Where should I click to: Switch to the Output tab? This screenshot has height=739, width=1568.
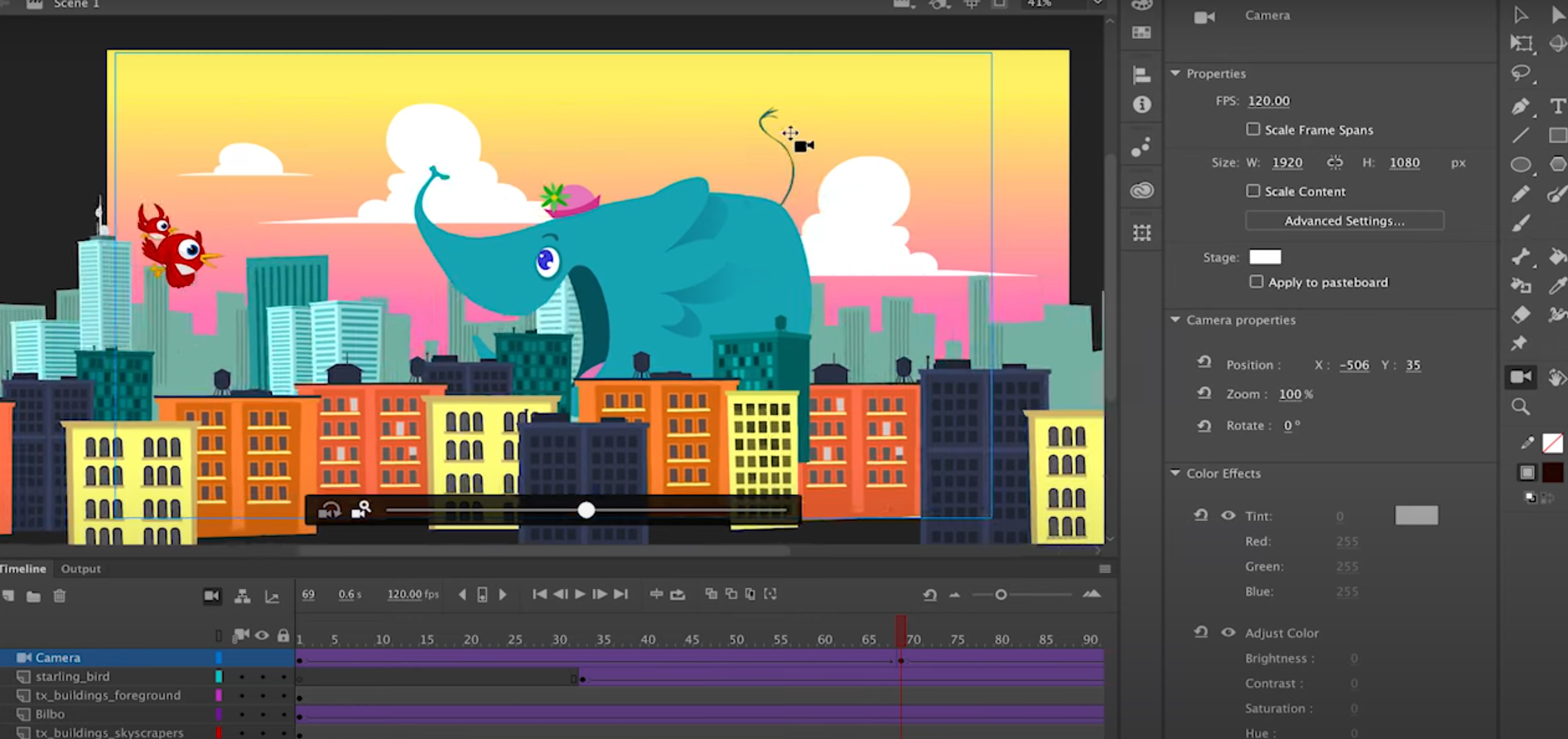point(80,568)
